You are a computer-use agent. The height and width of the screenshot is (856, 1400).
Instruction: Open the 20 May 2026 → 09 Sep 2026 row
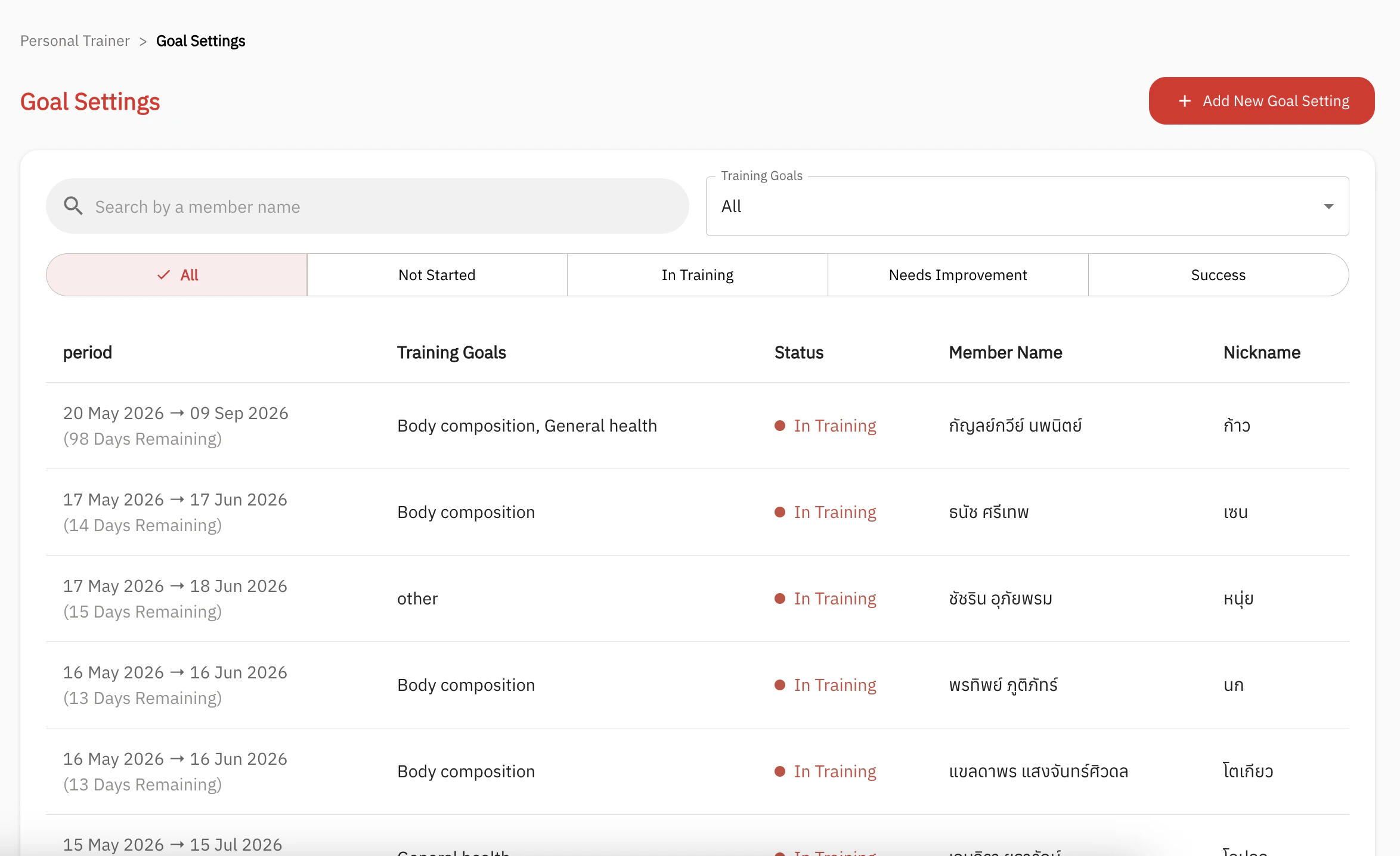[698, 426]
